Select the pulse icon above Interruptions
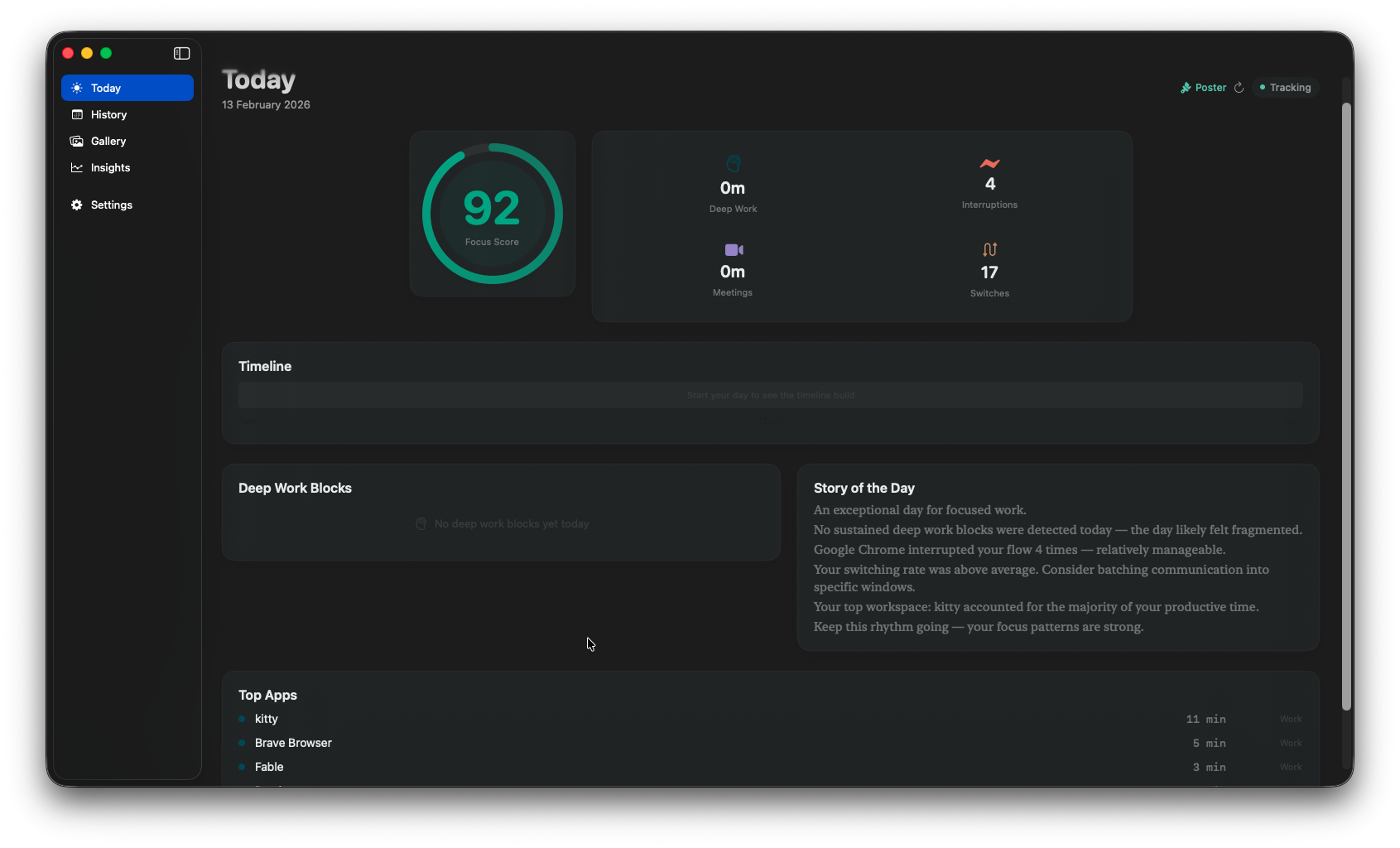1400x848 pixels. [x=989, y=163]
